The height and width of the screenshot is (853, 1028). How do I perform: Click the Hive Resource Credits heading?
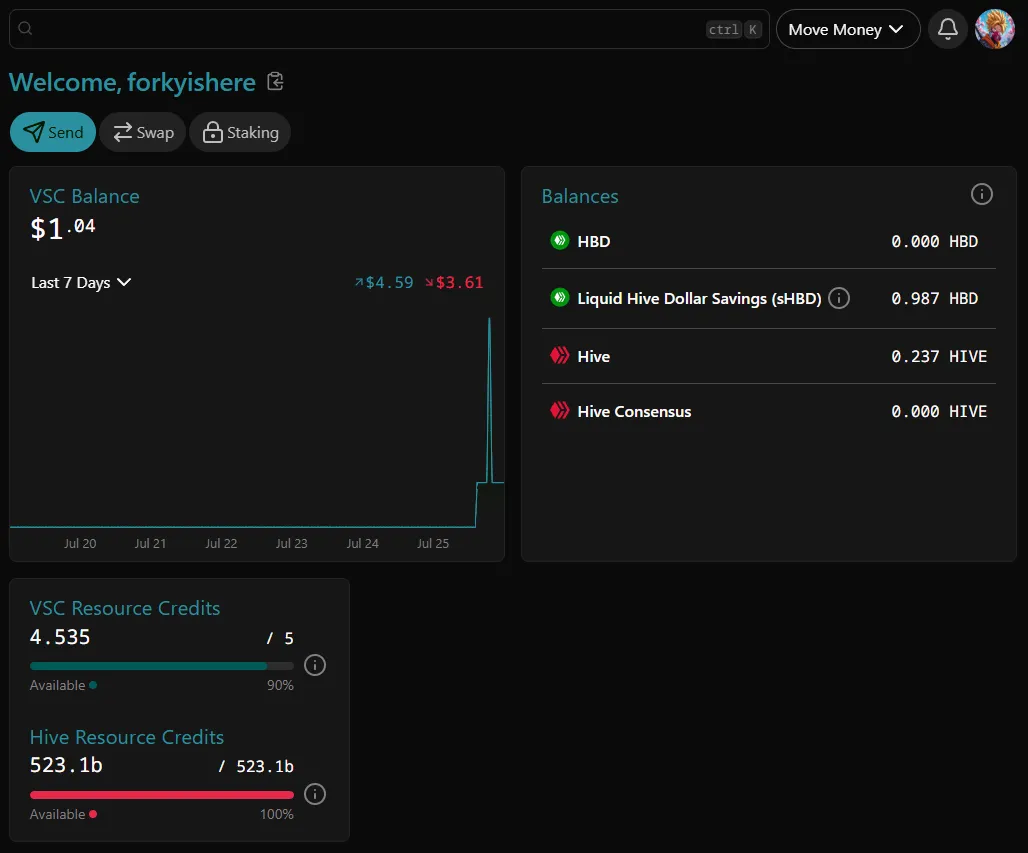pos(127,737)
